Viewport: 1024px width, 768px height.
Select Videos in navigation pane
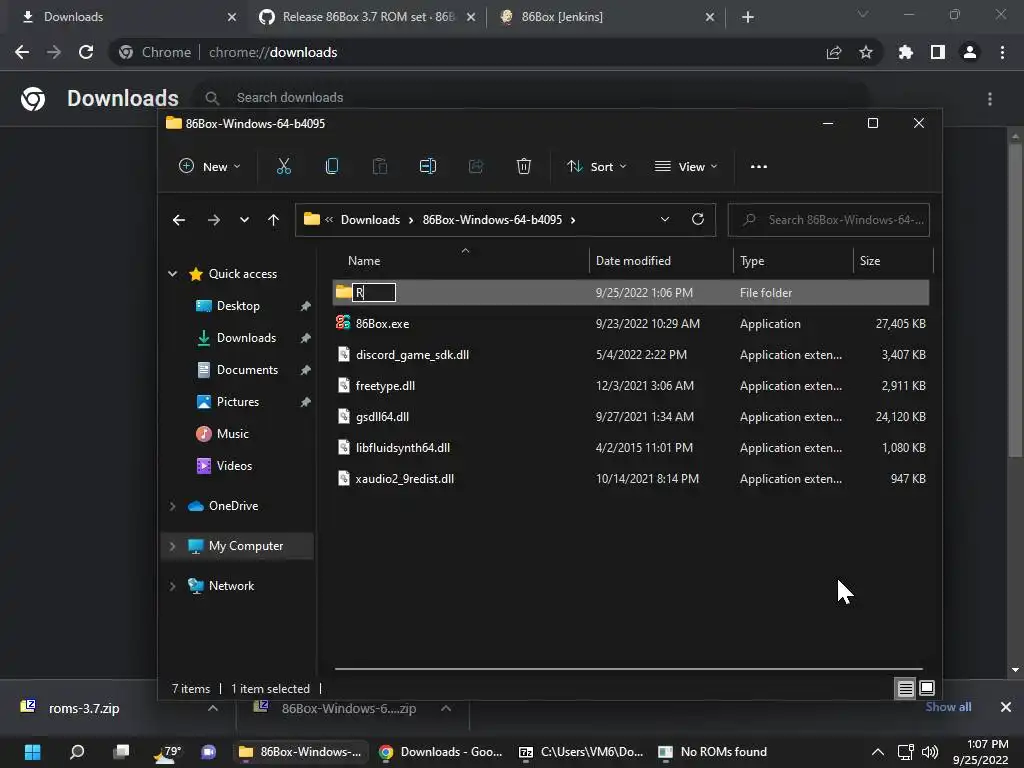234,466
